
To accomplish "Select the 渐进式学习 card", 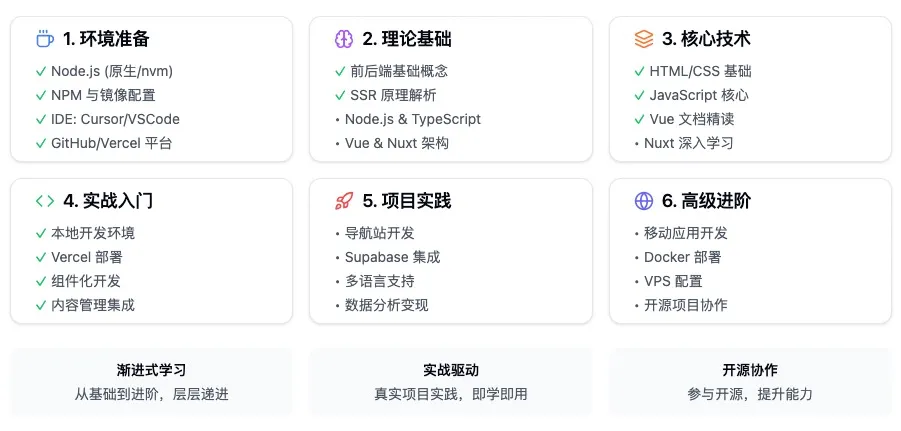I will tap(151, 381).
